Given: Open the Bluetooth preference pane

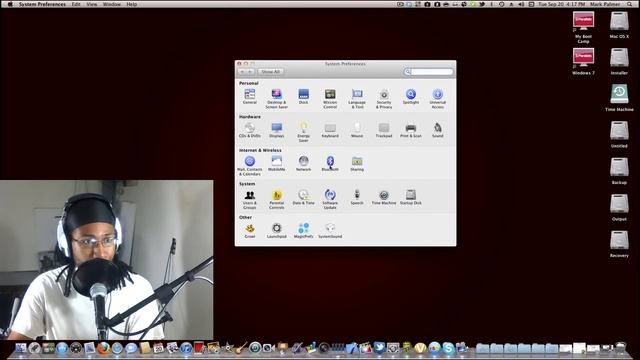Looking at the screenshot, I should [x=330, y=164].
